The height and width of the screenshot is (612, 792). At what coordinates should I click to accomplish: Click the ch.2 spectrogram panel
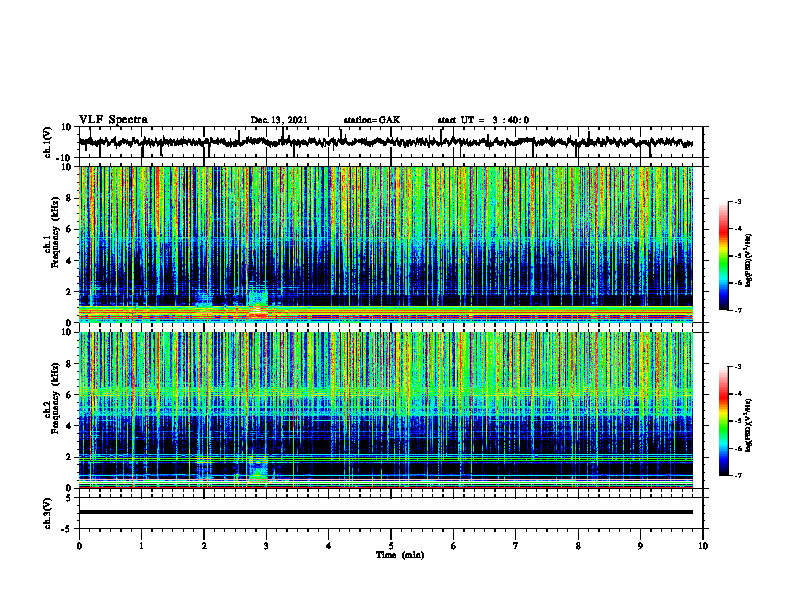tap(385, 410)
